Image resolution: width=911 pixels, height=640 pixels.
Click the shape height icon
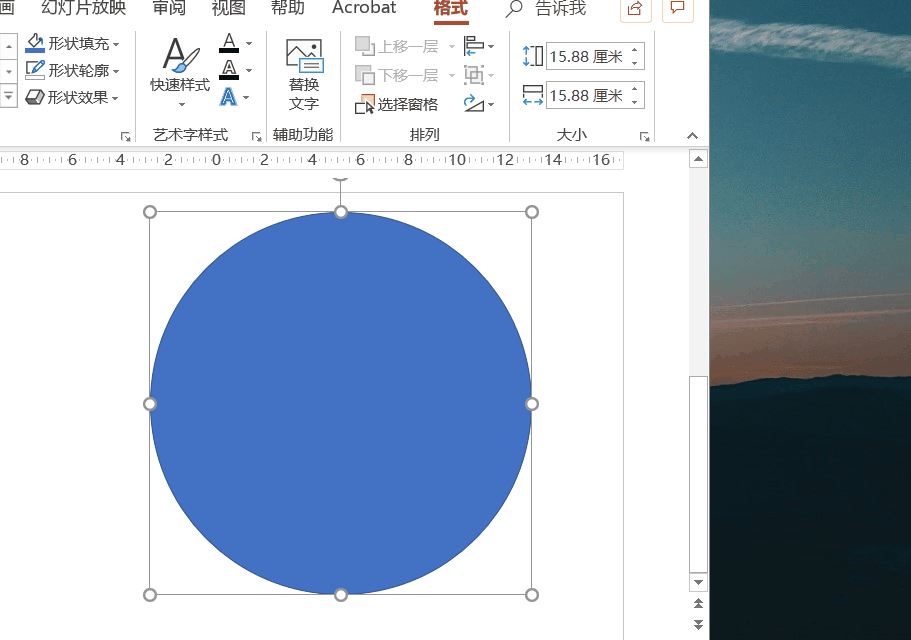point(533,56)
